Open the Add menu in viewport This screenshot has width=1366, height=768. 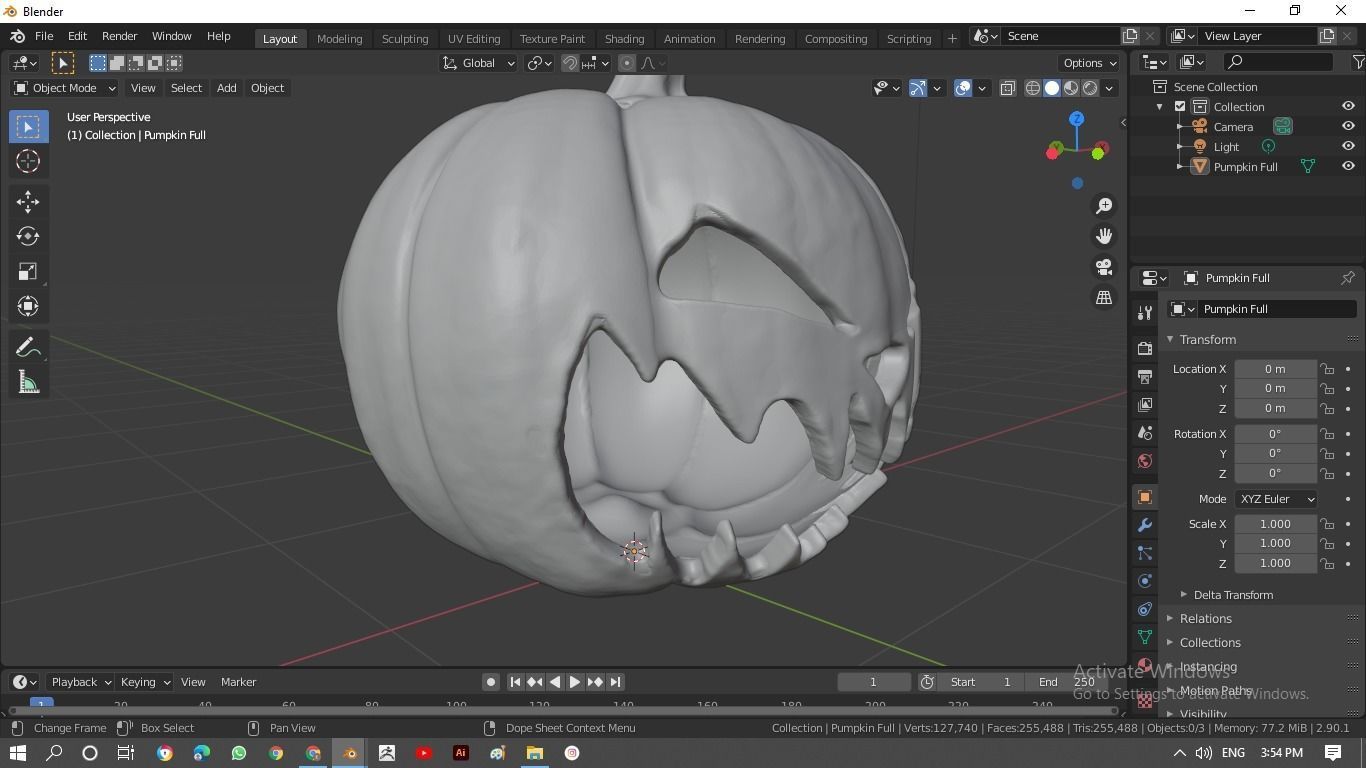[226, 88]
